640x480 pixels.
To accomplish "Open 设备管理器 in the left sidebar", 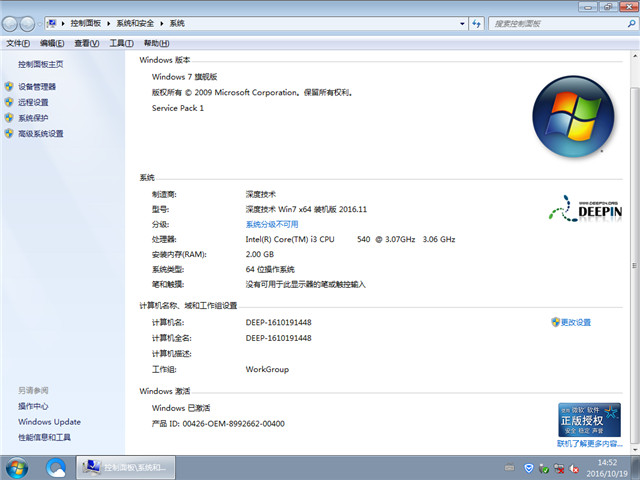I will click(x=37, y=87).
